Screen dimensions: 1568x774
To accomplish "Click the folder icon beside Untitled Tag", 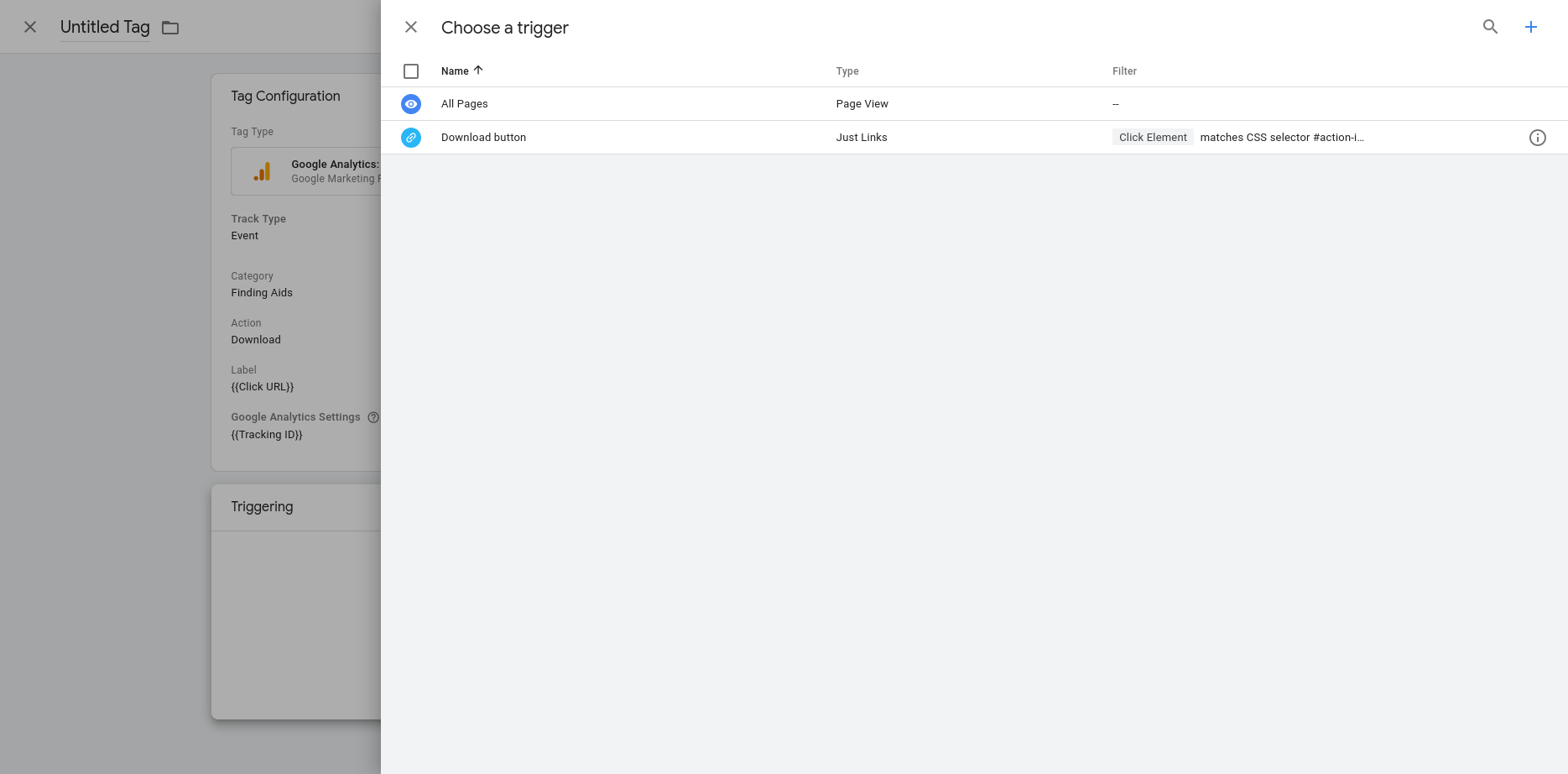I will coord(170,28).
